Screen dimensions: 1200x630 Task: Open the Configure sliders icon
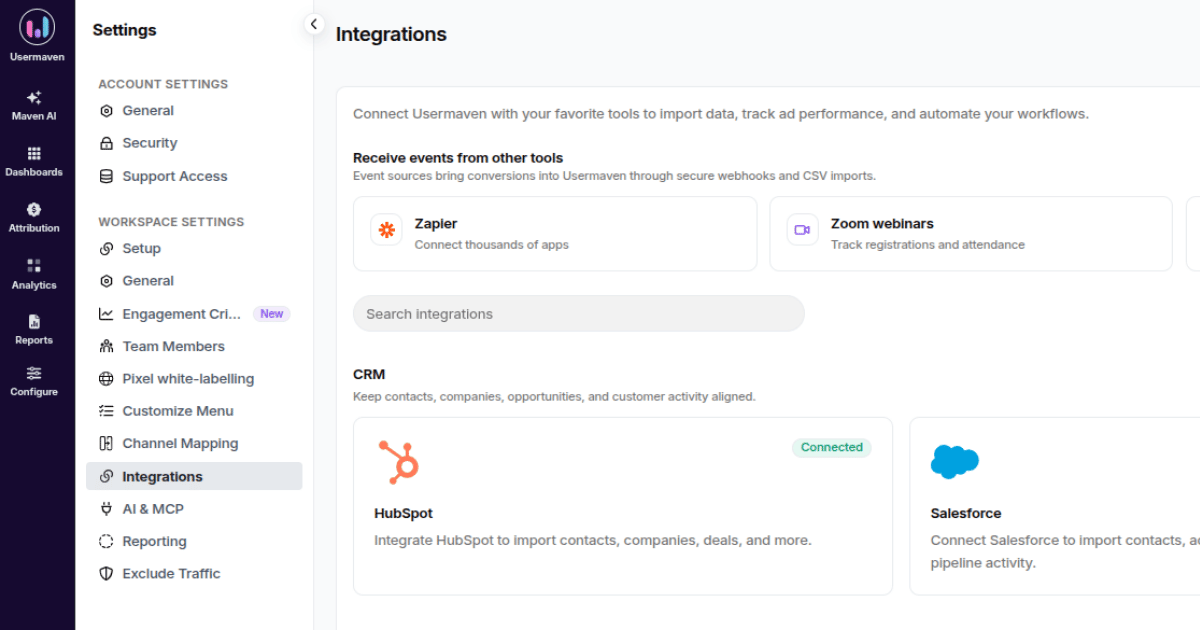tap(34, 373)
